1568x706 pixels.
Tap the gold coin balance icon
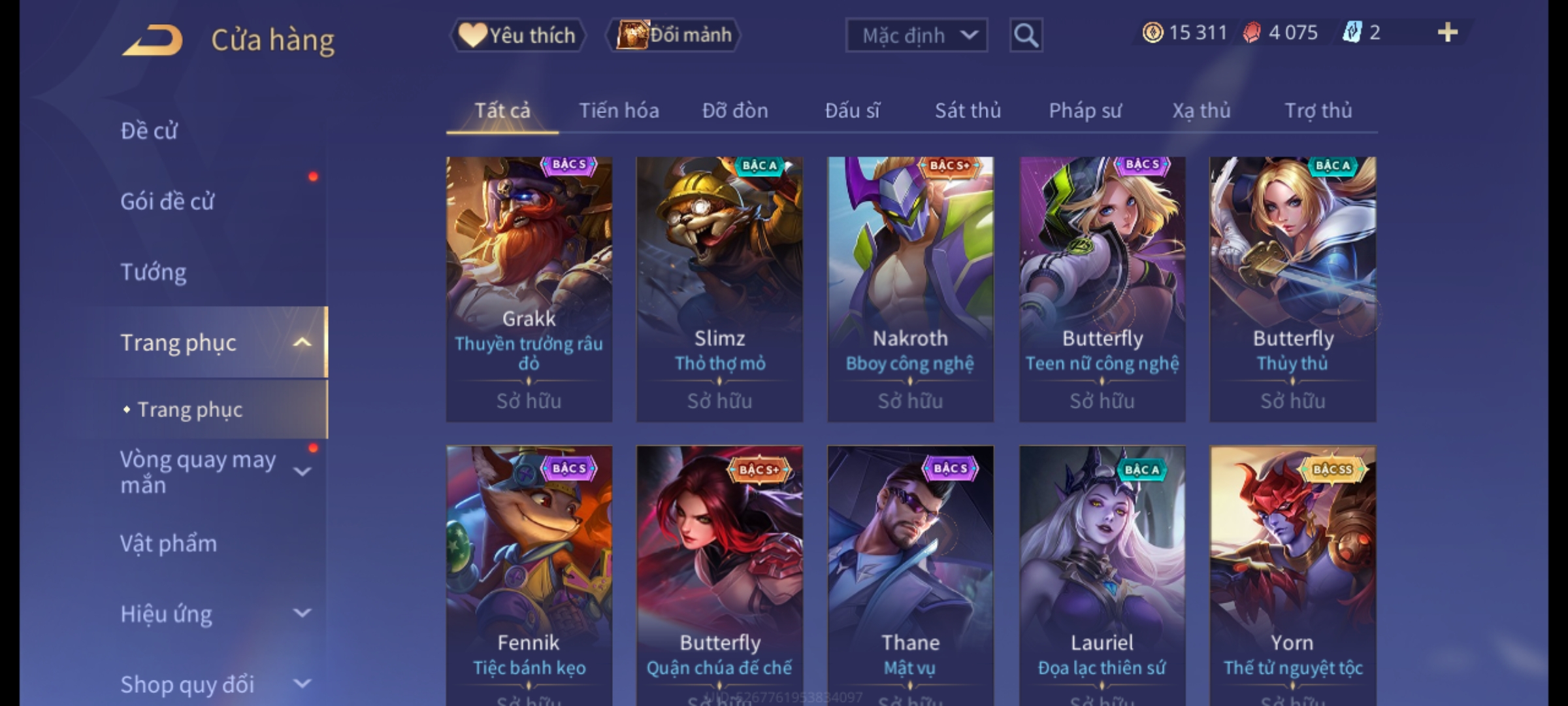click(1152, 33)
